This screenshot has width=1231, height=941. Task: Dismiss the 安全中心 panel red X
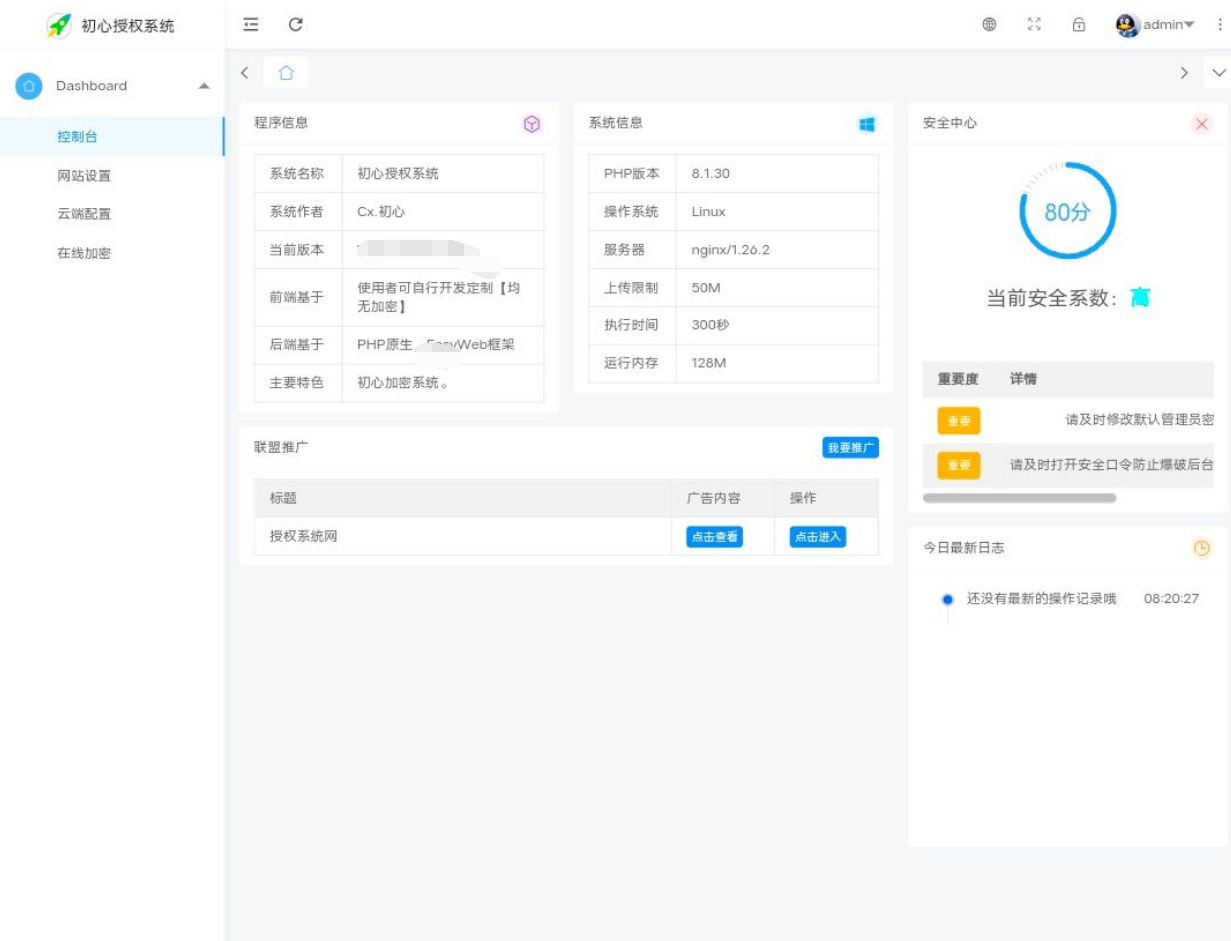[x=1203, y=124]
